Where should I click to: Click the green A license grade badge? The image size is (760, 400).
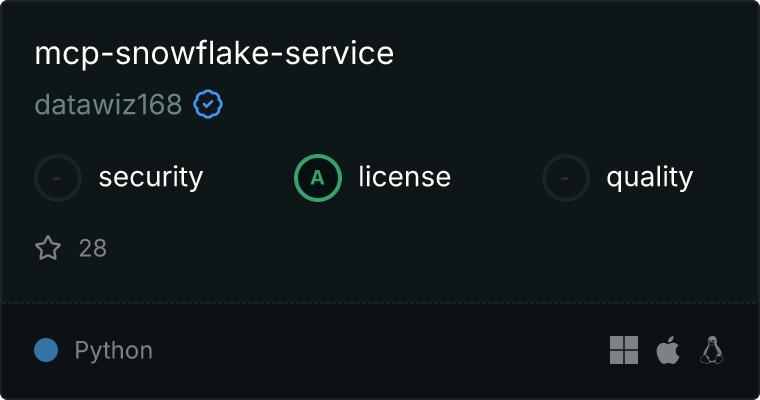tap(318, 178)
